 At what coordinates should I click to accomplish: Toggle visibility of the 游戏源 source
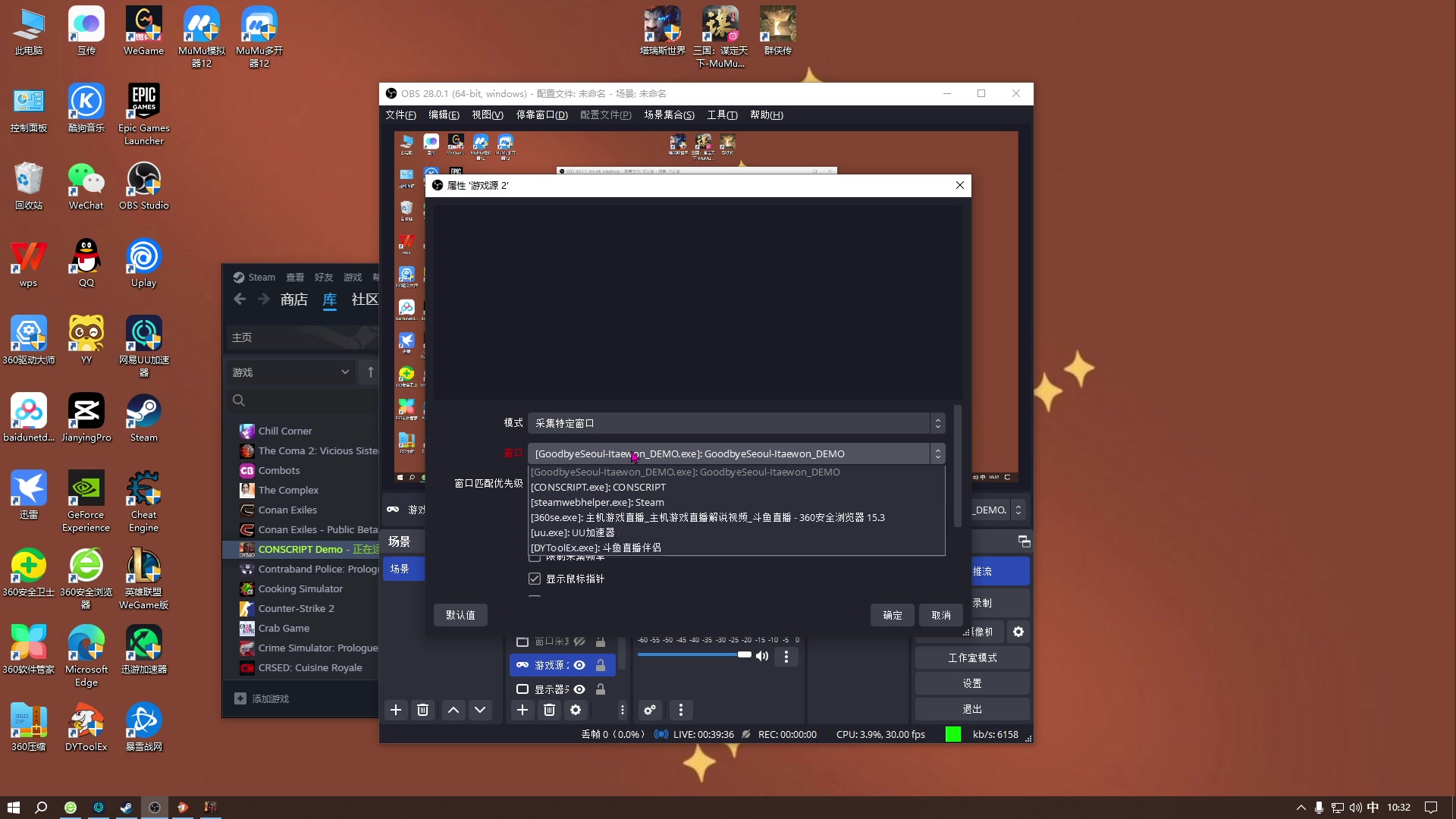coord(579,665)
